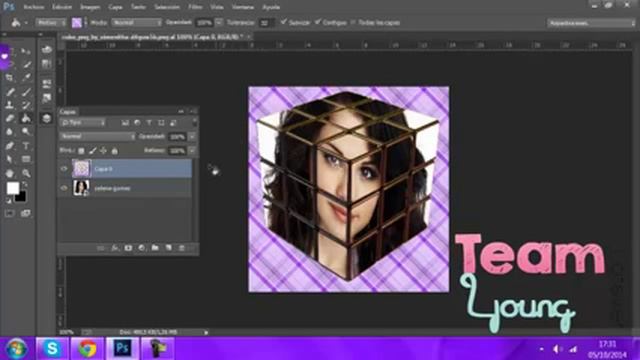
Task: Open the Capa menu
Action: 115,7
